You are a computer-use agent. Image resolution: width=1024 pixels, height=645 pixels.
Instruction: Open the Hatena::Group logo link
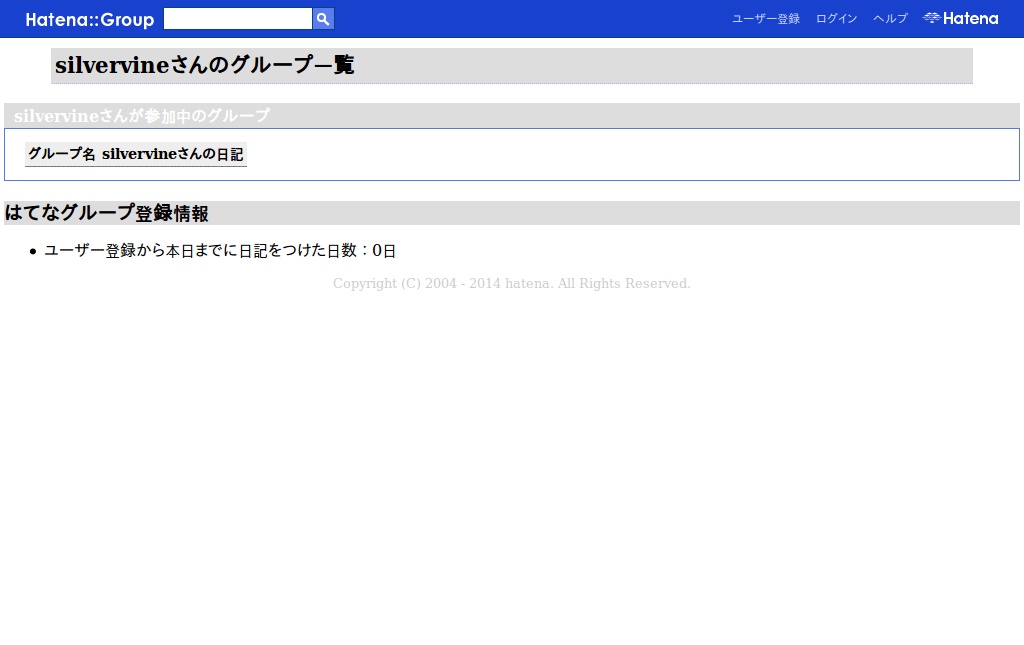click(89, 20)
